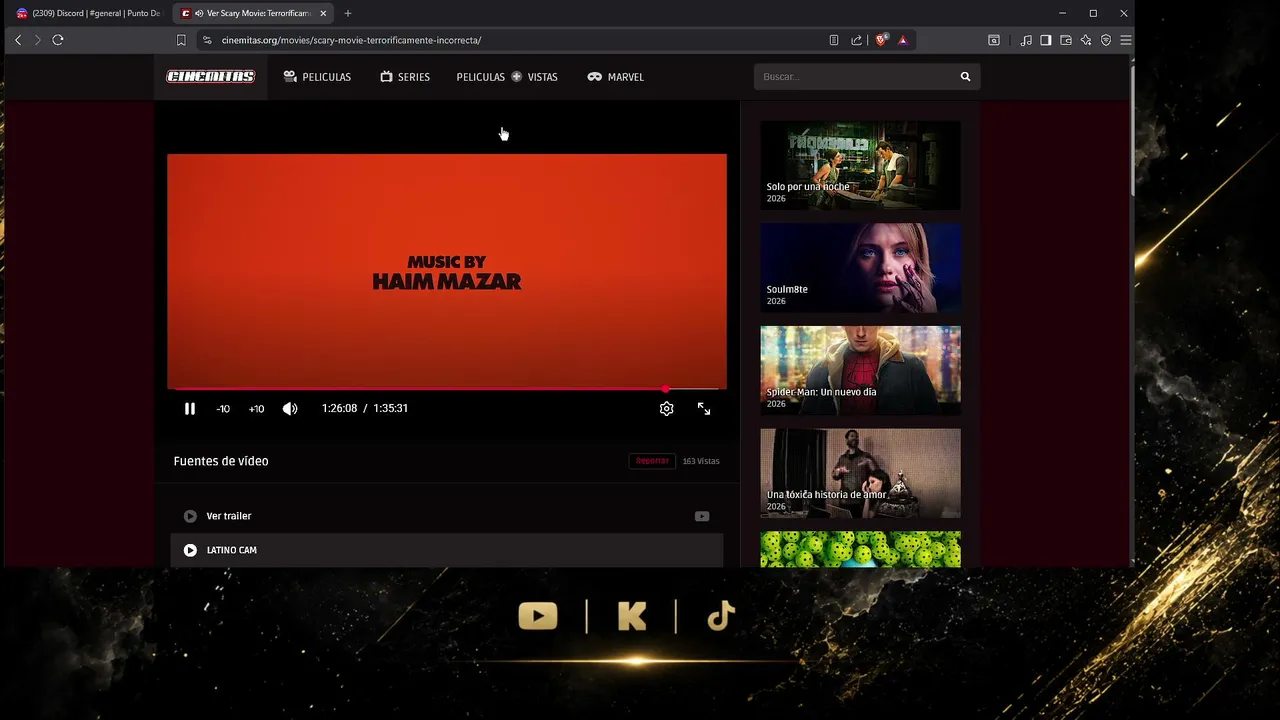Screen dimensions: 1280x720
Task: Open the SERIES menu item
Action: click(405, 77)
